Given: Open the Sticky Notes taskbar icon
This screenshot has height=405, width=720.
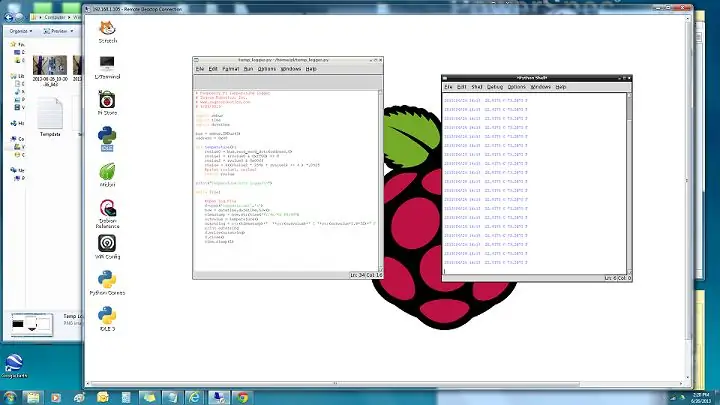Looking at the screenshot, I should (149, 398).
